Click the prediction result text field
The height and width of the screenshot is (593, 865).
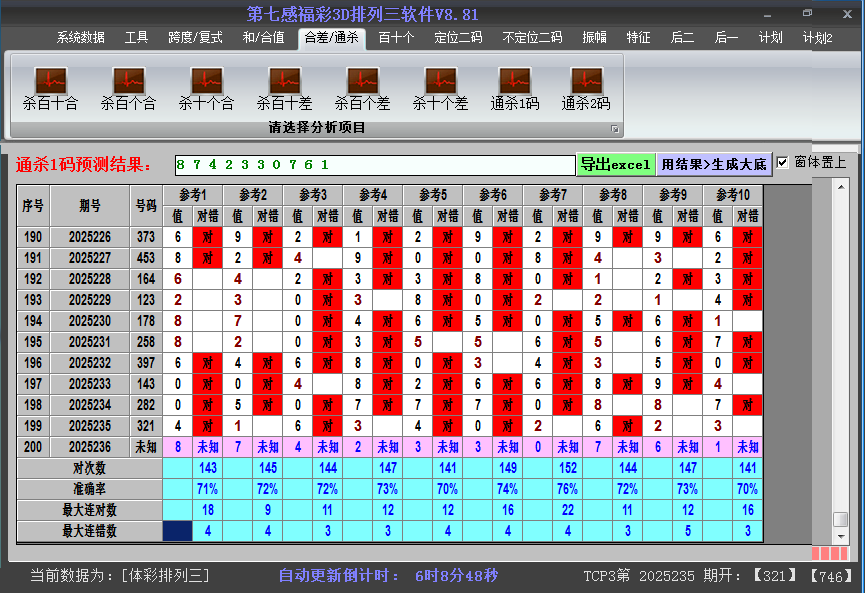tap(373, 164)
